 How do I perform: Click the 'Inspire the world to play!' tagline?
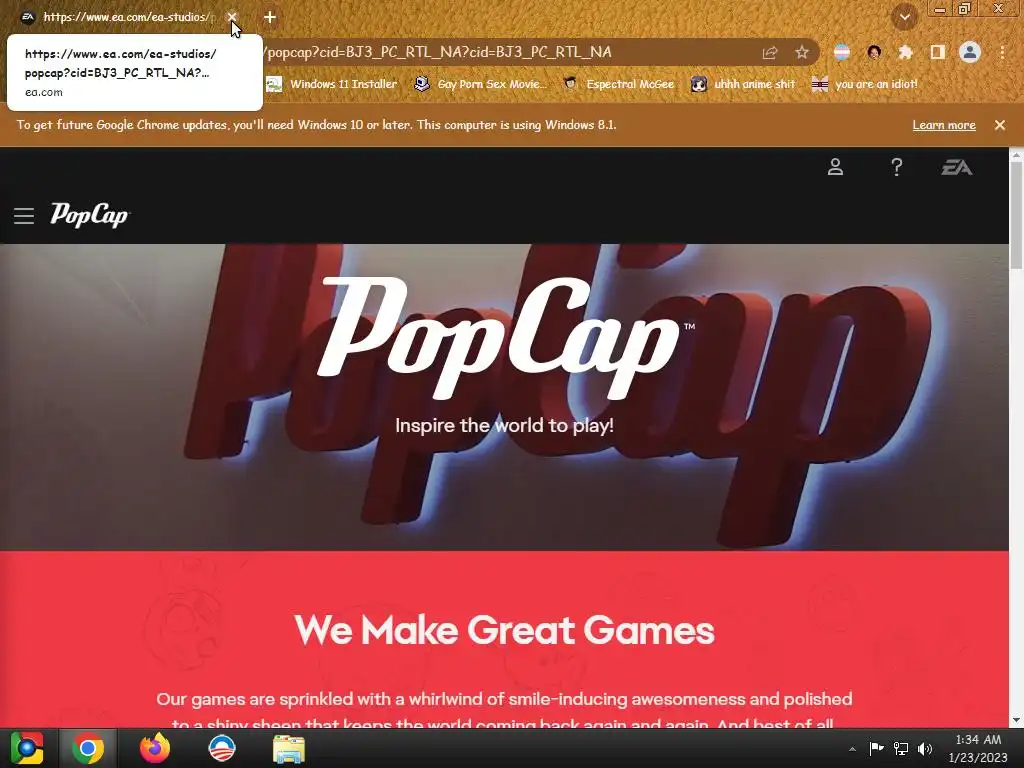pyautogui.click(x=504, y=425)
